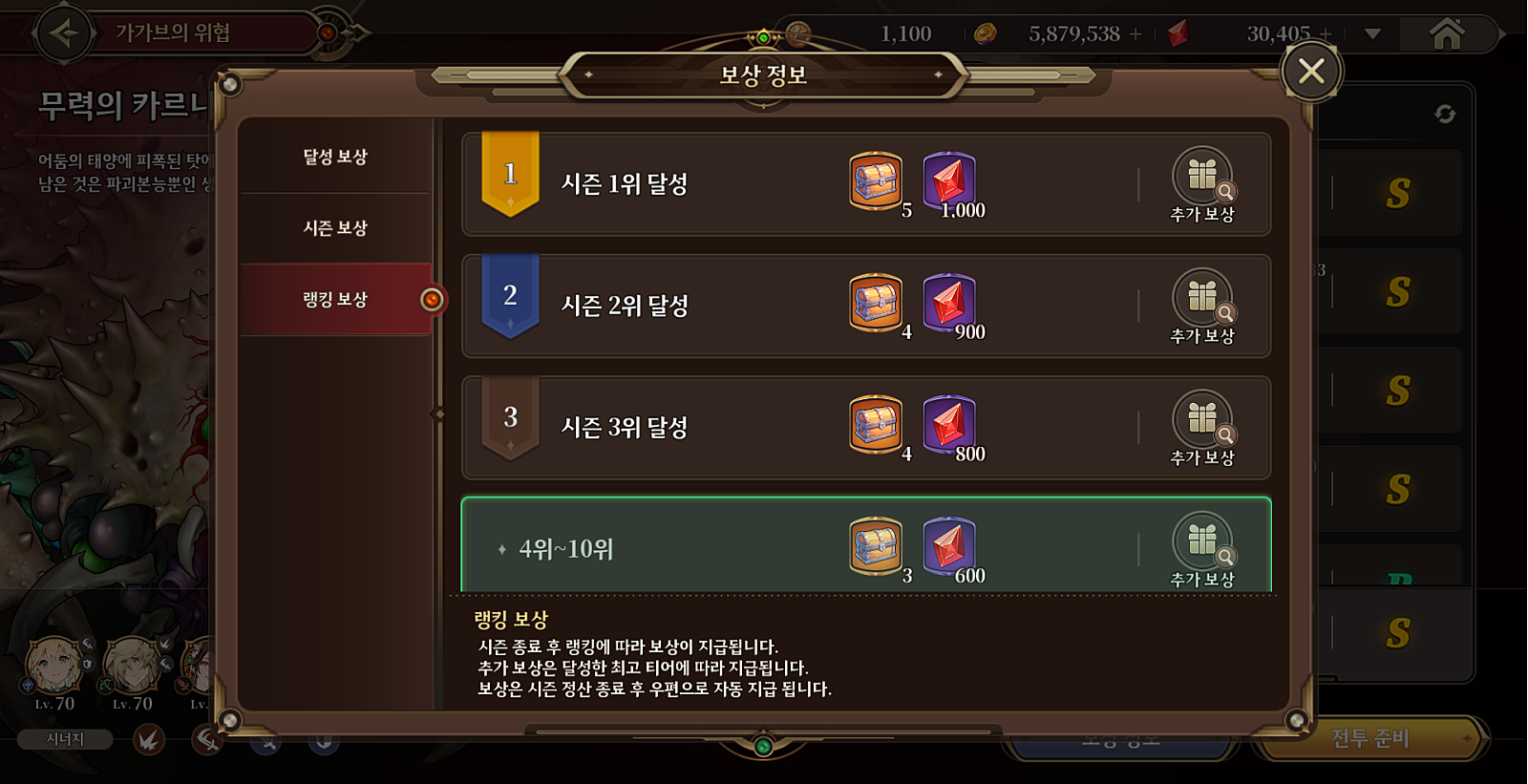1528x784 pixels.
Task: Switch to 시즌 보상 tab
Action: point(335,228)
